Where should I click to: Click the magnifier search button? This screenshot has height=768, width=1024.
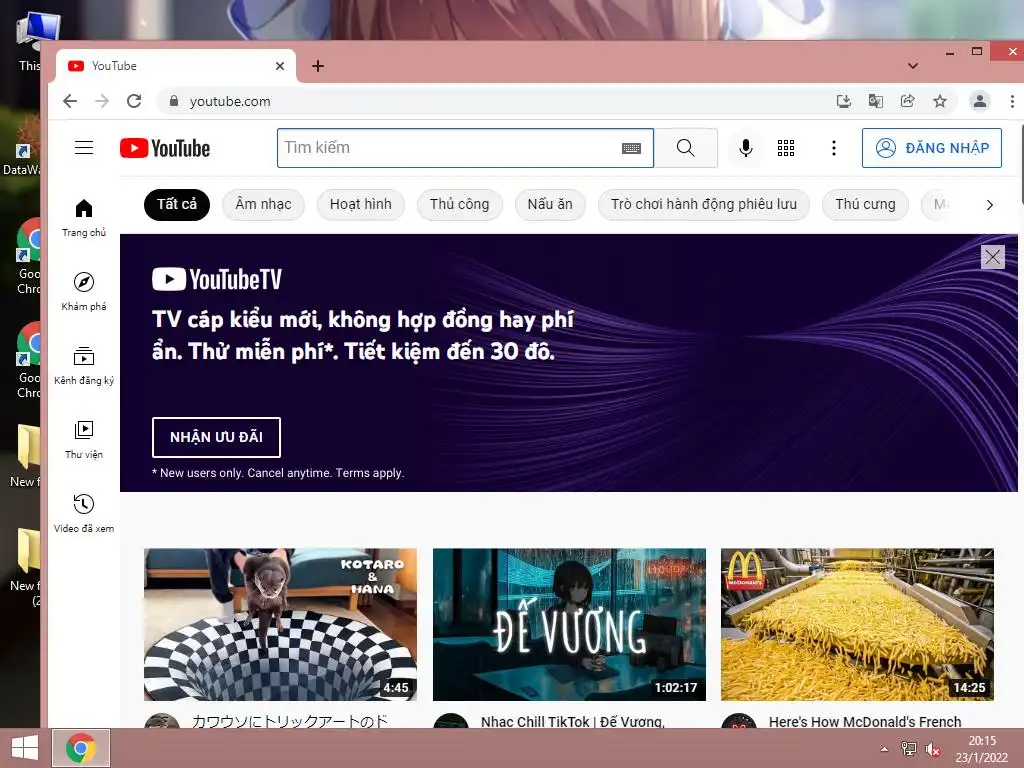(686, 148)
